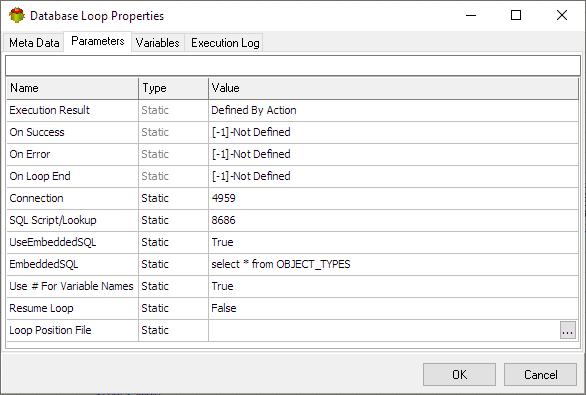Click the Database Loop Properties app icon

click(x=17, y=16)
